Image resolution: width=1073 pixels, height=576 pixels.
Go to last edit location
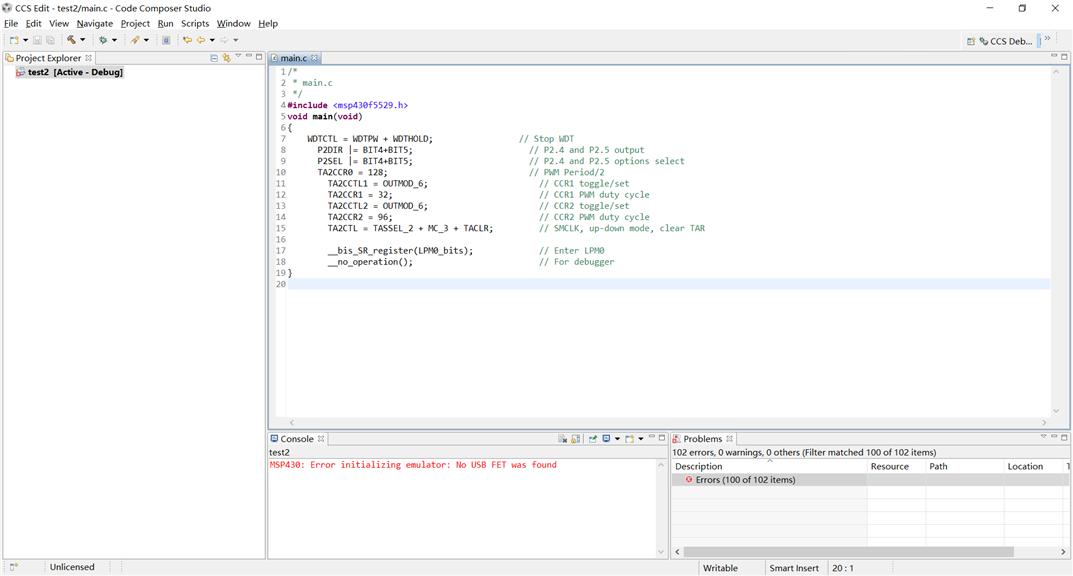pos(187,40)
